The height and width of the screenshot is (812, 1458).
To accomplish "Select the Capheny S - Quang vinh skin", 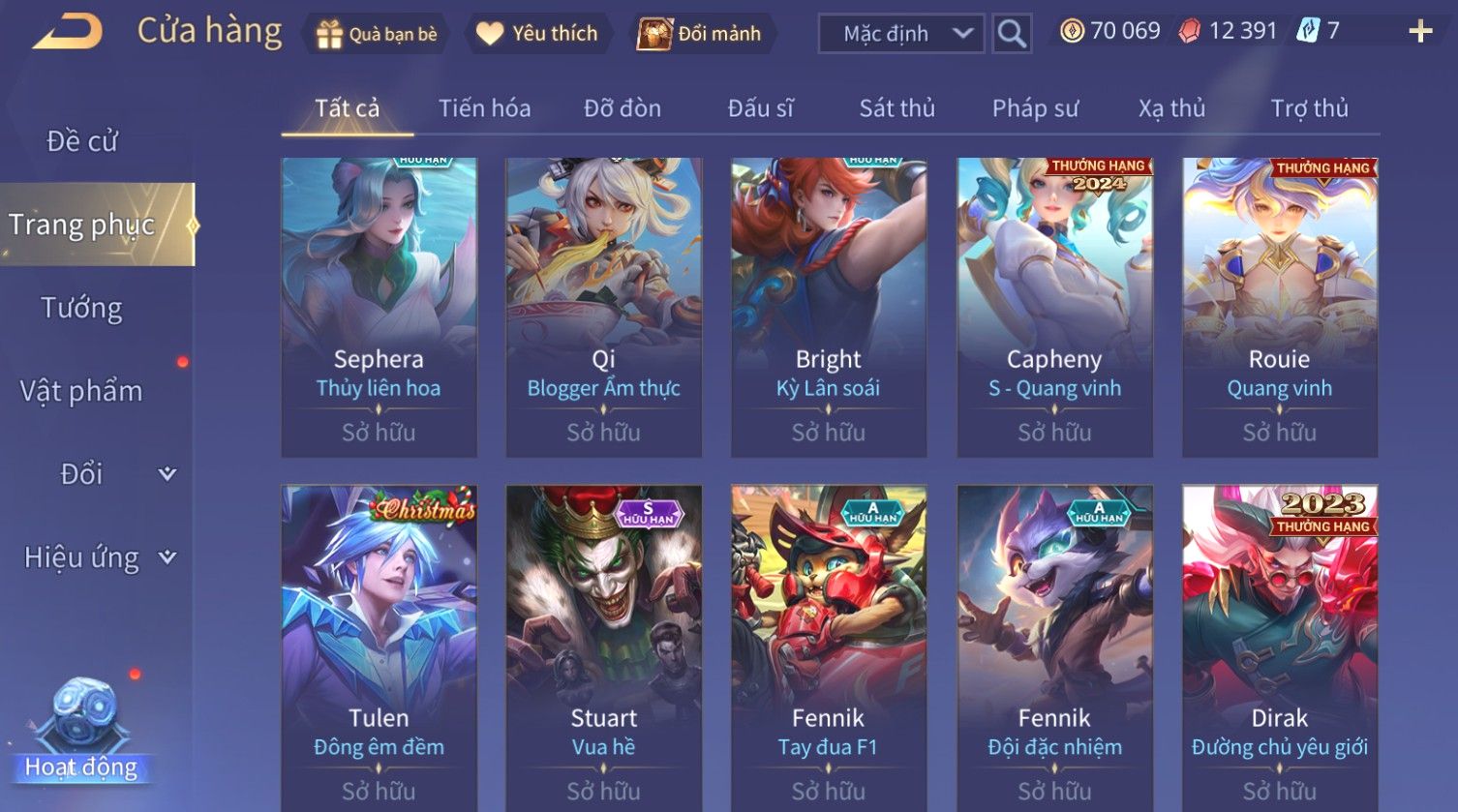I will (x=1054, y=308).
